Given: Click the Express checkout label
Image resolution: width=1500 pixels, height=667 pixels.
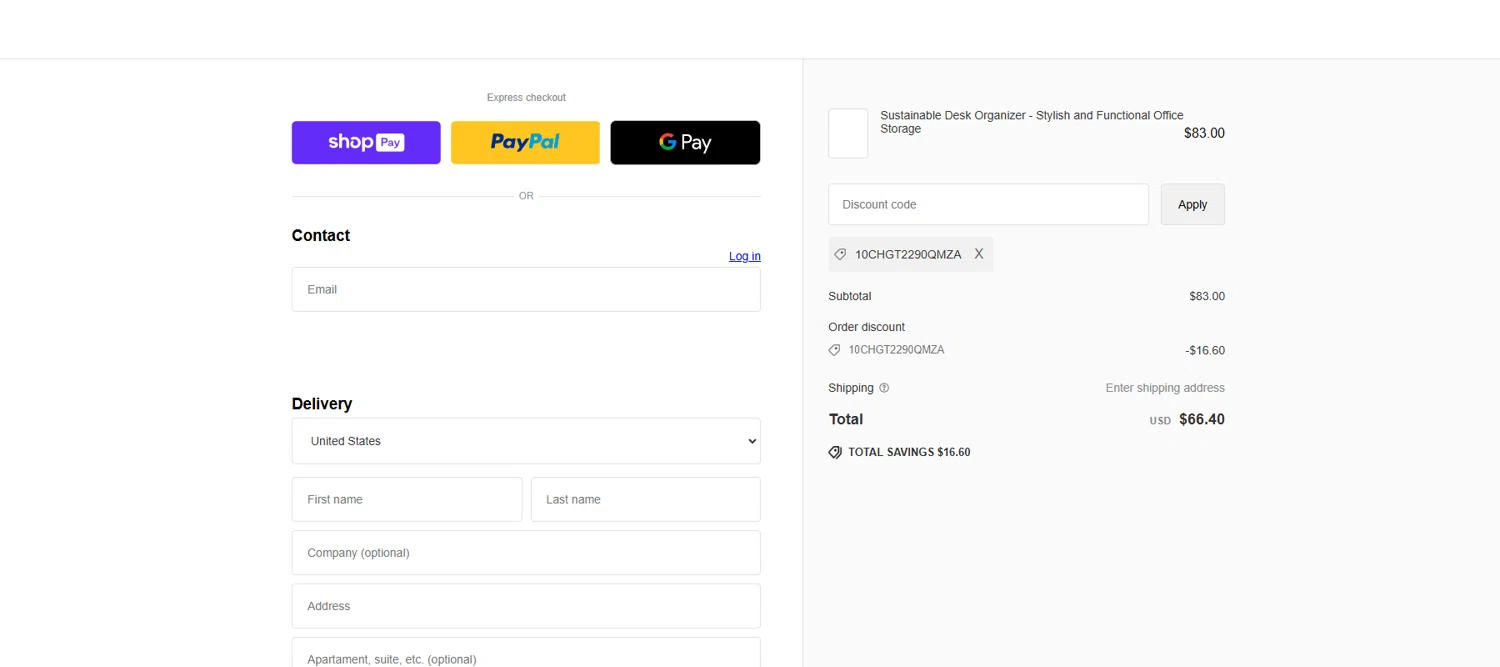Looking at the screenshot, I should click(526, 97).
